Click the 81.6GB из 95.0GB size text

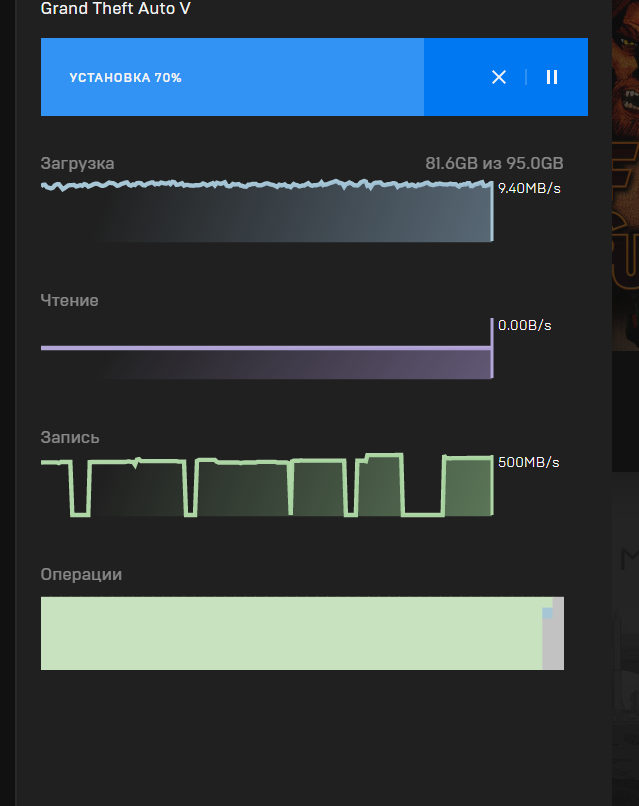click(494, 163)
